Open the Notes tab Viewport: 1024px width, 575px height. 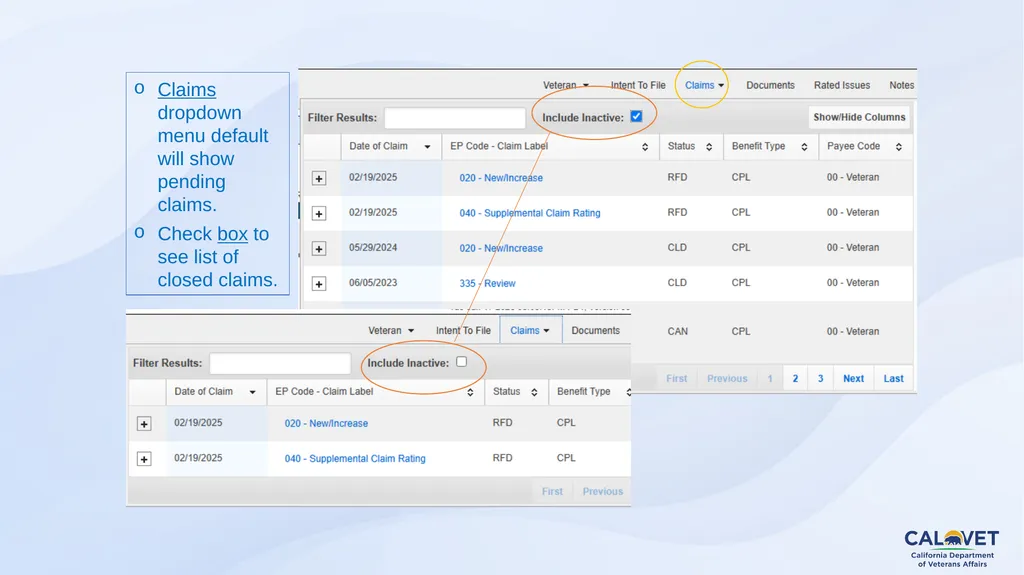click(901, 85)
